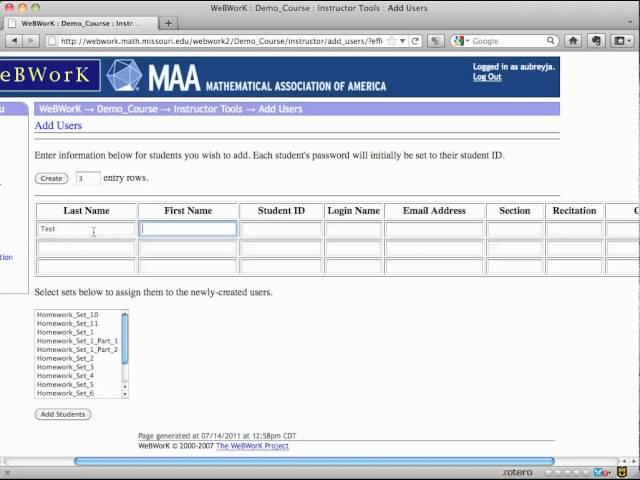
Task: Select Homework_Set_3 in the list
Action: tap(65, 367)
